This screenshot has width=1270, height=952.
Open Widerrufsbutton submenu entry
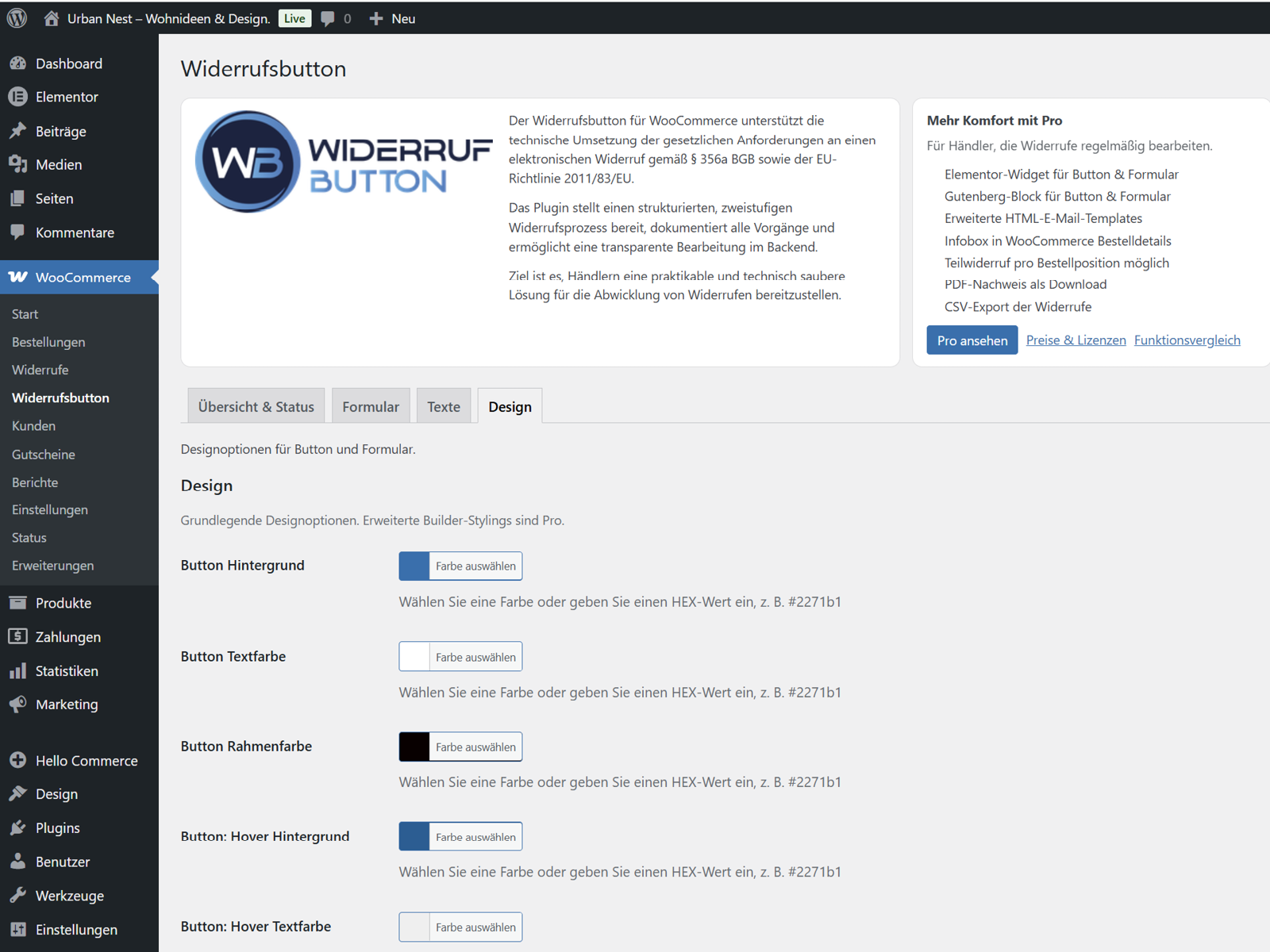pyautogui.click(x=60, y=397)
